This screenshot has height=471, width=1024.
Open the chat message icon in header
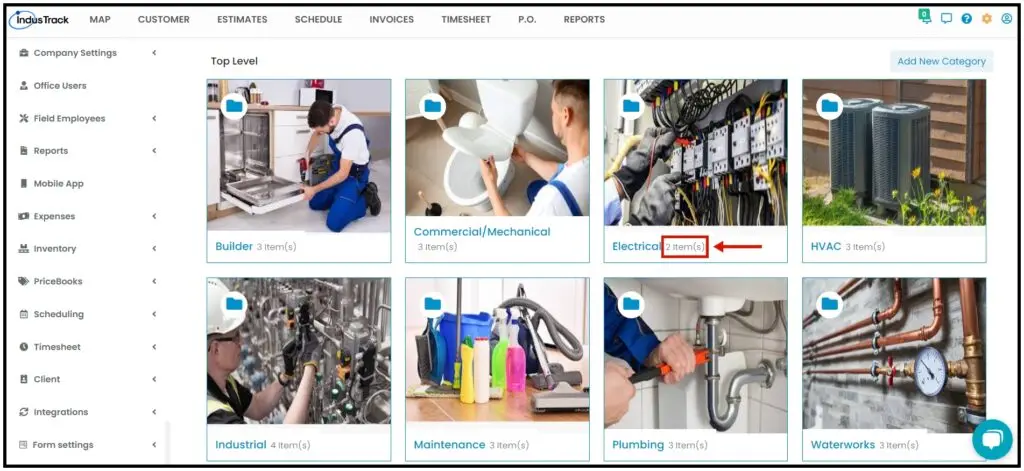[946, 19]
